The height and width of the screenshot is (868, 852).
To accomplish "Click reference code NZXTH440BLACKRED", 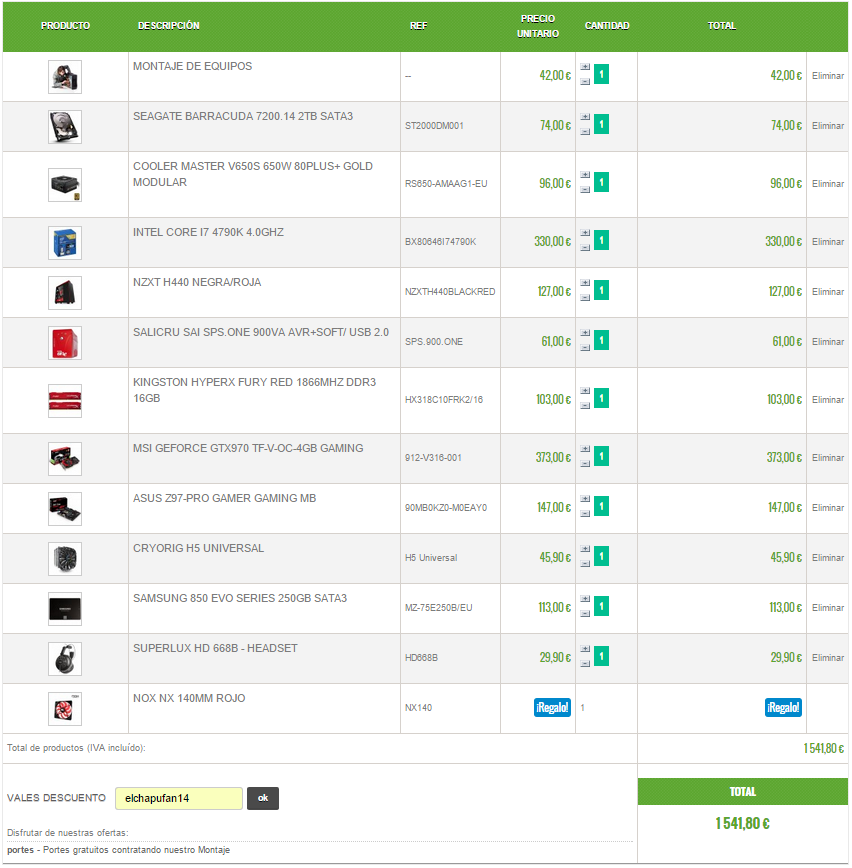I will (x=450, y=292).
